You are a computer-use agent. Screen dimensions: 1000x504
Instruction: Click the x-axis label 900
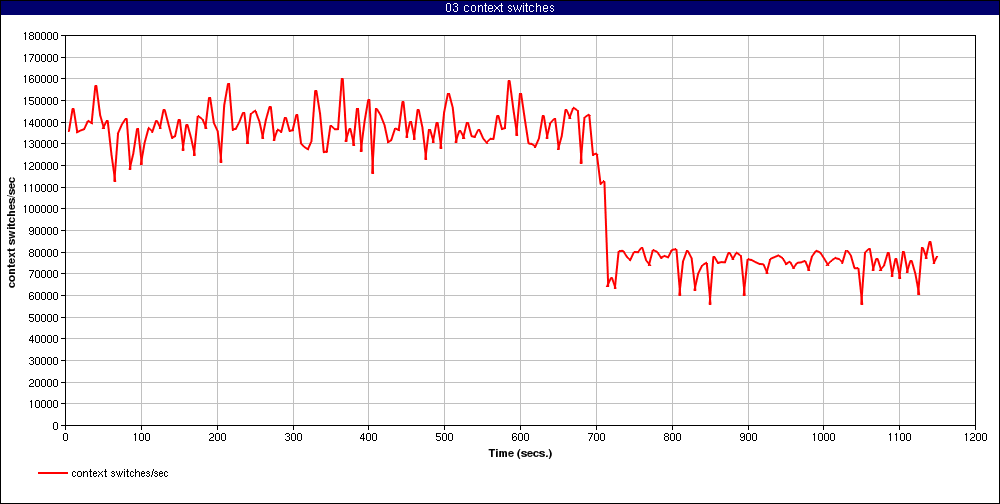748,438
